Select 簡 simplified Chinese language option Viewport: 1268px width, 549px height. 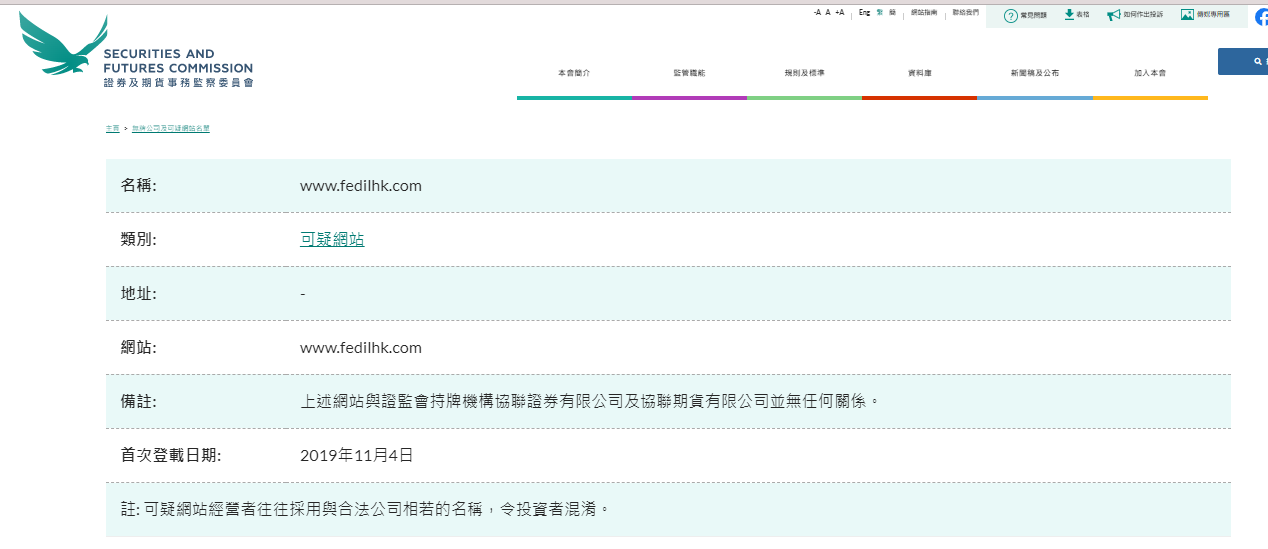892,13
